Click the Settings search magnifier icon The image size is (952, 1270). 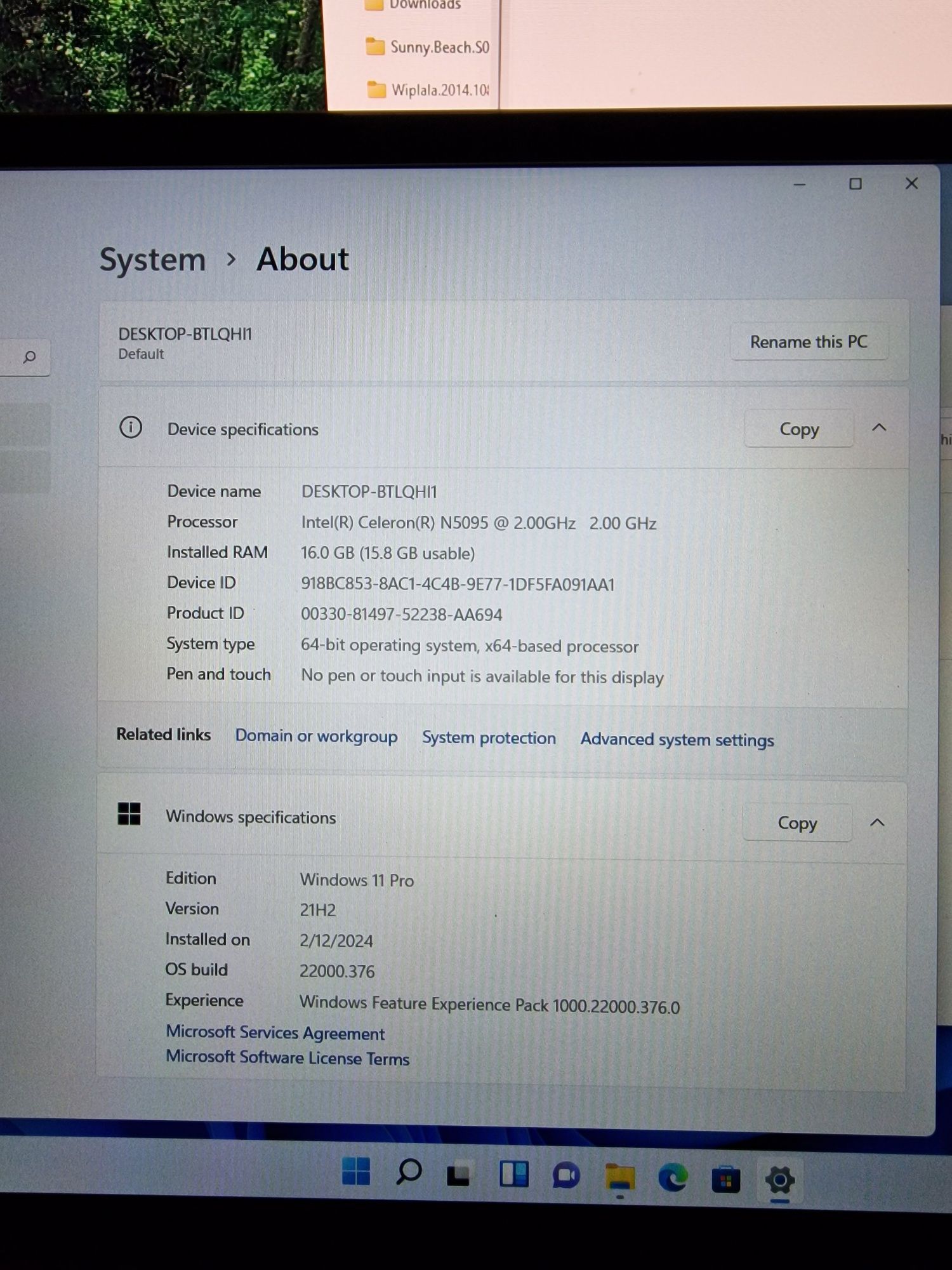tap(29, 357)
